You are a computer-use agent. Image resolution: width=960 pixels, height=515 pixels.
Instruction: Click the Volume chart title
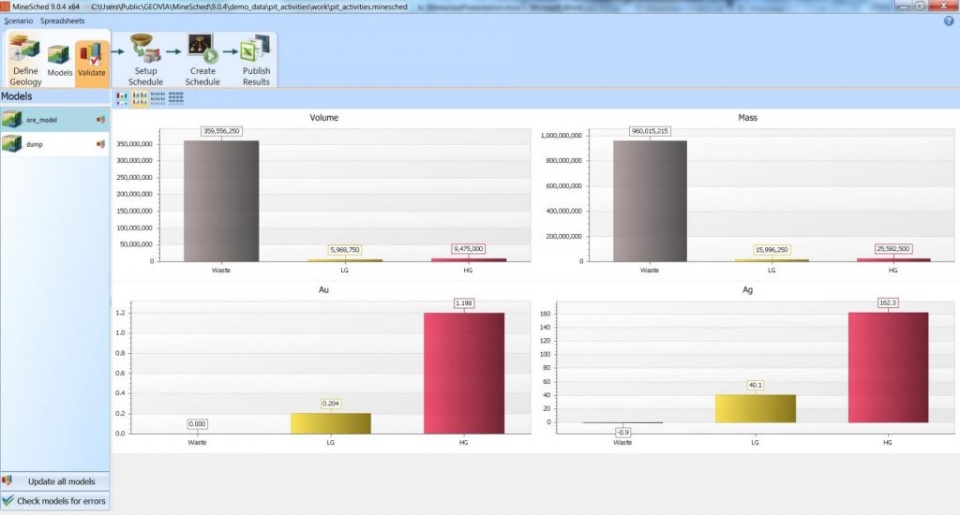tap(324, 118)
